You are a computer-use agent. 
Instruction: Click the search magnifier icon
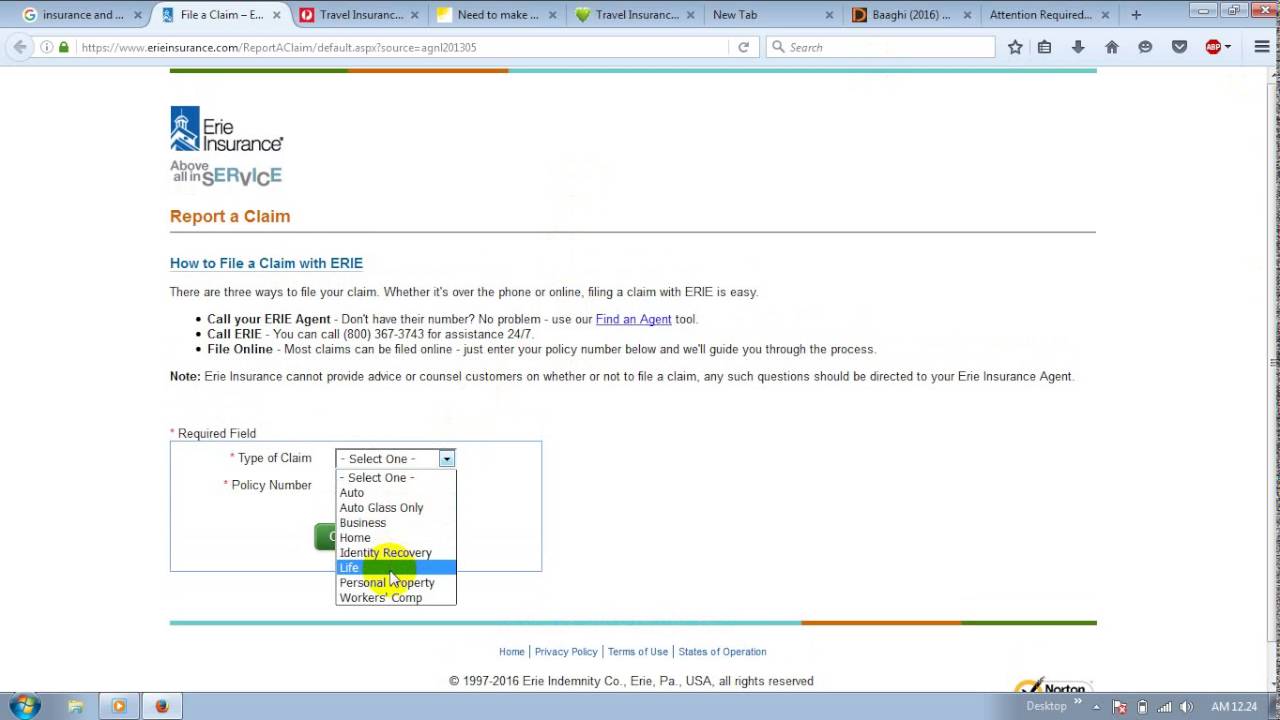(x=777, y=47)
